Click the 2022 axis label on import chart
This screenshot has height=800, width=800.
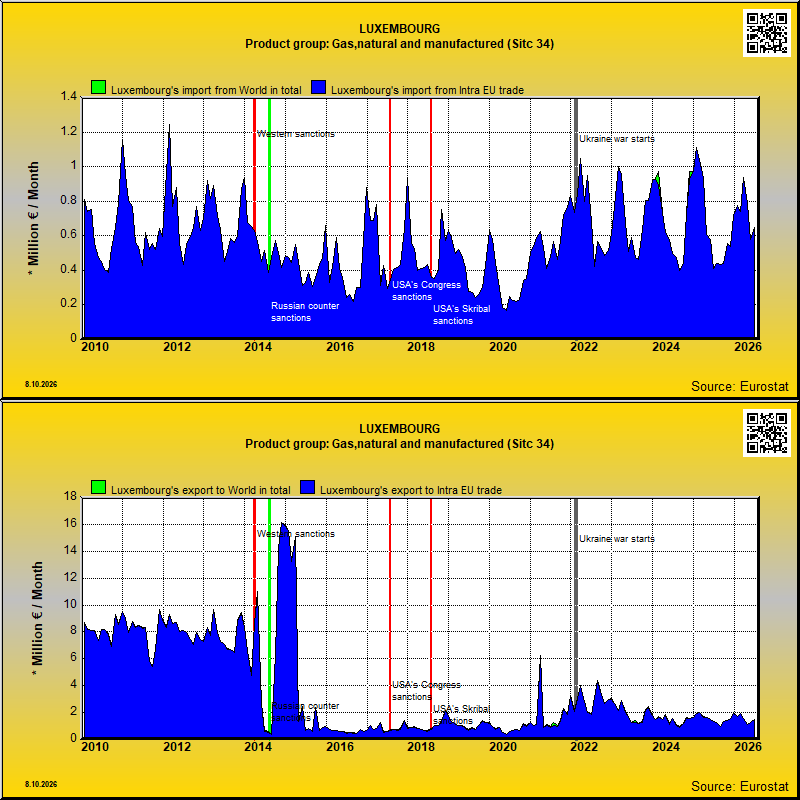coord(584,347)
